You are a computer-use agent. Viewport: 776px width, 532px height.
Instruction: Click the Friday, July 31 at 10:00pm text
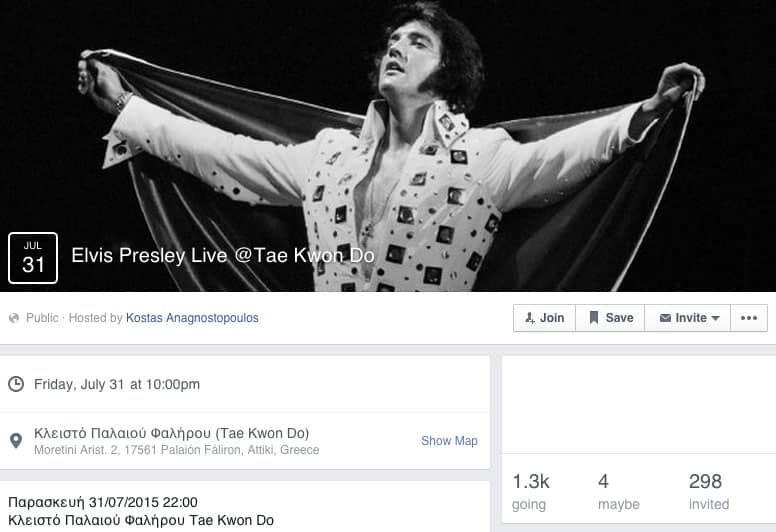117,384
